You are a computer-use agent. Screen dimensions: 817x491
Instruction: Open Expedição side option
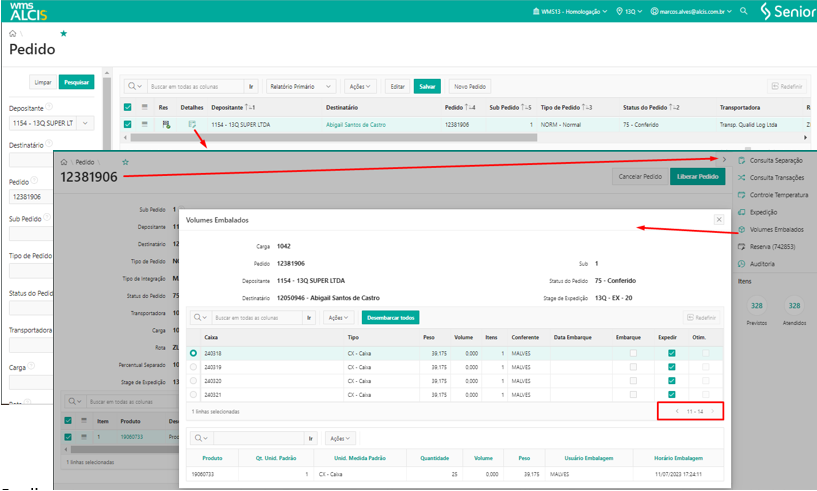(758, 212)
